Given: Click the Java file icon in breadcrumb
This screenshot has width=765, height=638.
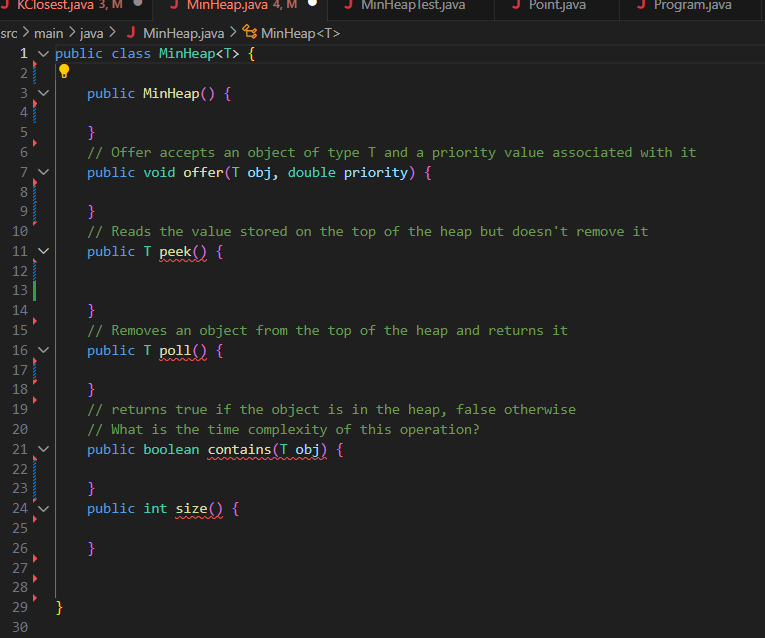Looking at the screenshot, I should pyautogui.click(x=130, y=33).
